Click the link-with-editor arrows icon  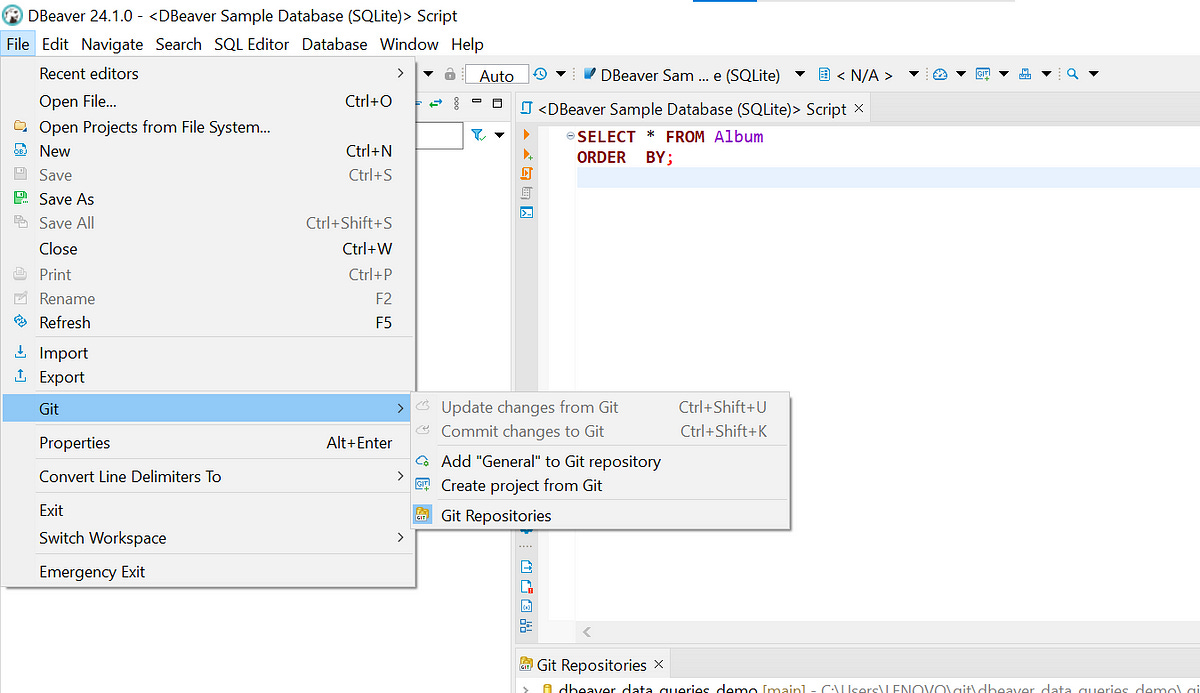click(x=436, y=103)
